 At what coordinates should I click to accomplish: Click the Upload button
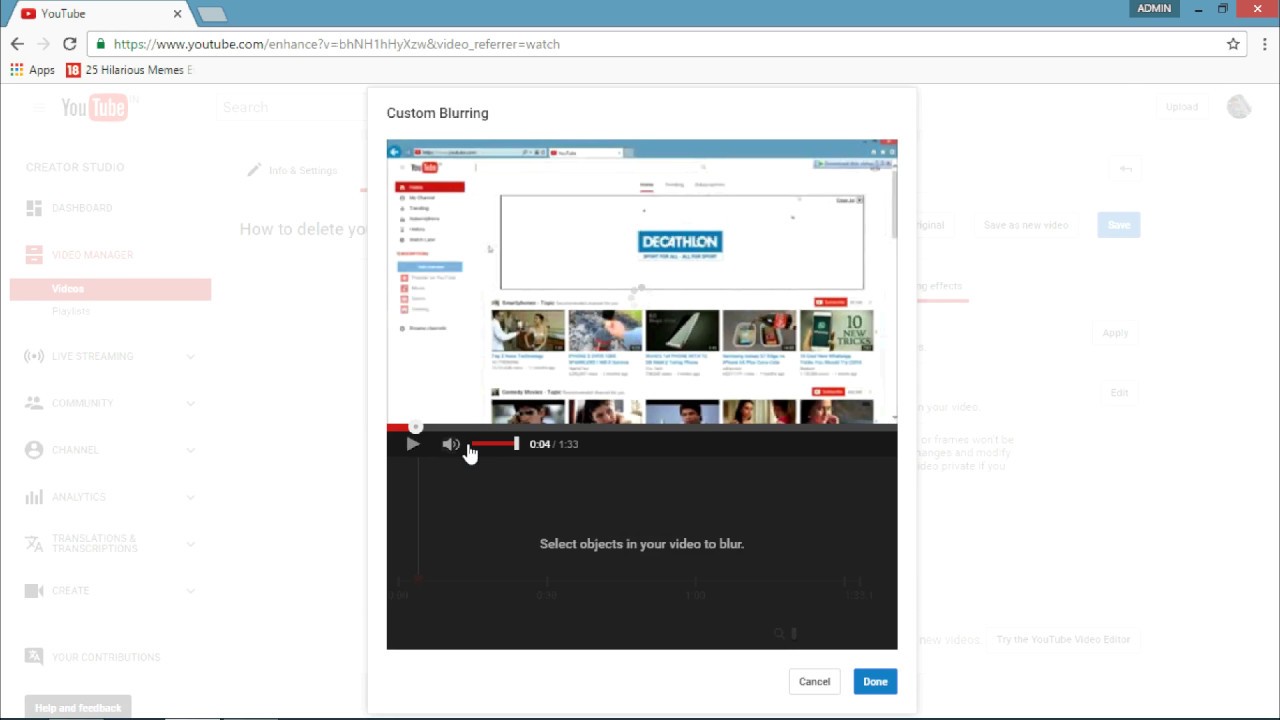coord(1181,107)
